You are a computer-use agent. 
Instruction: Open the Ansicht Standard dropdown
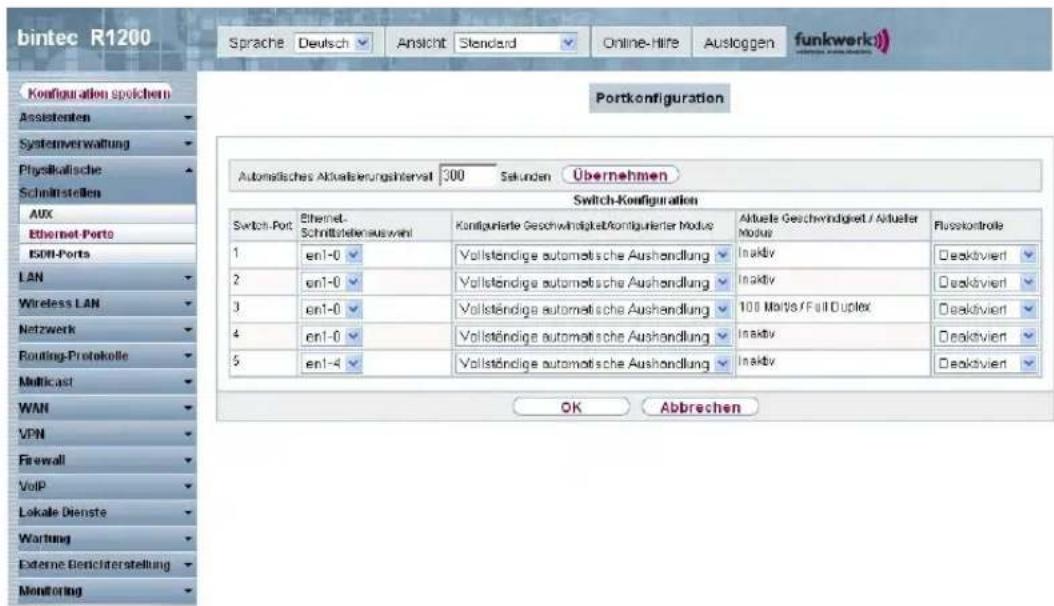(516, 43)
